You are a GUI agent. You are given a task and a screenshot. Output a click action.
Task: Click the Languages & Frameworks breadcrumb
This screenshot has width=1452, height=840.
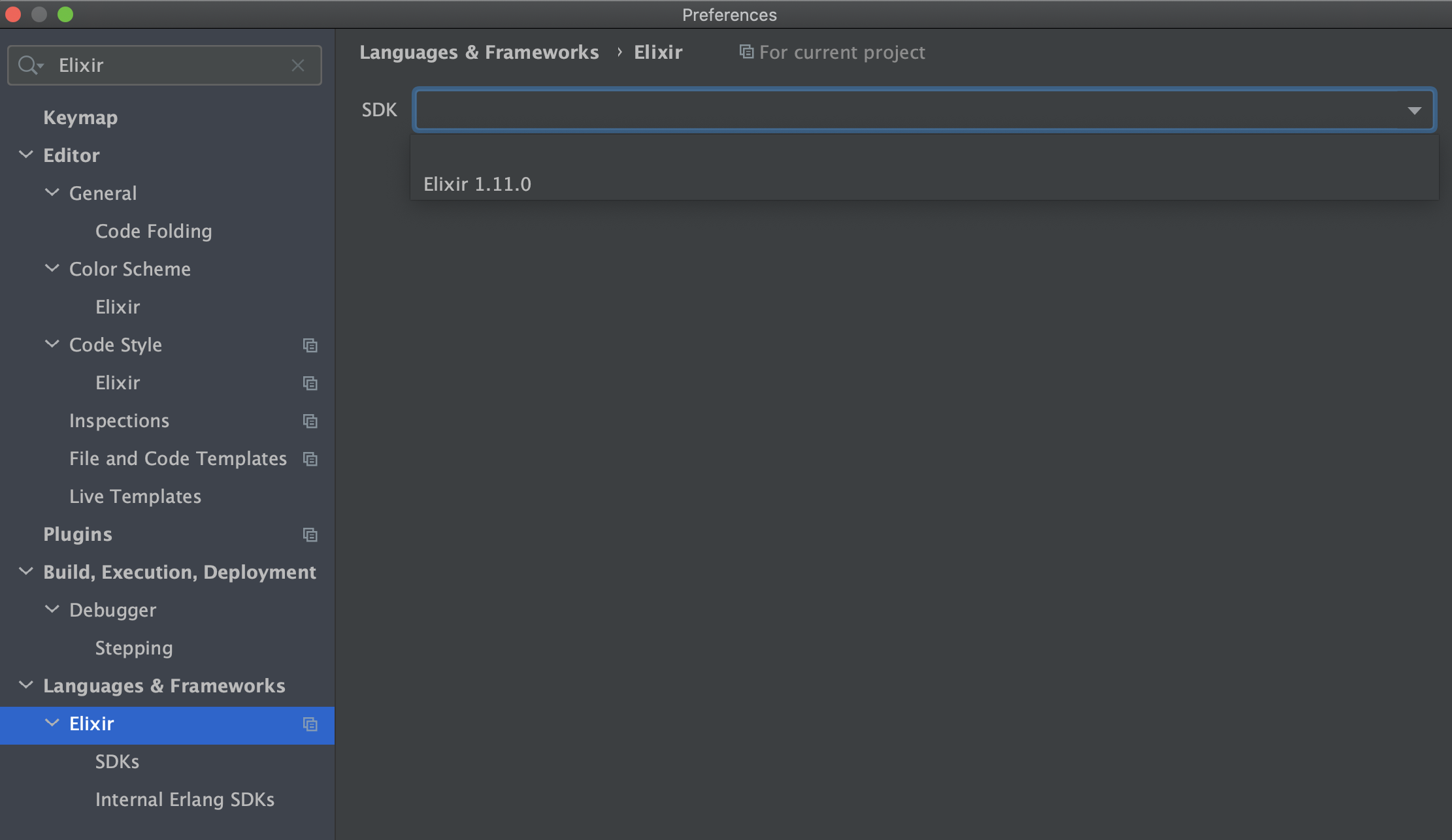pos(480,52)
